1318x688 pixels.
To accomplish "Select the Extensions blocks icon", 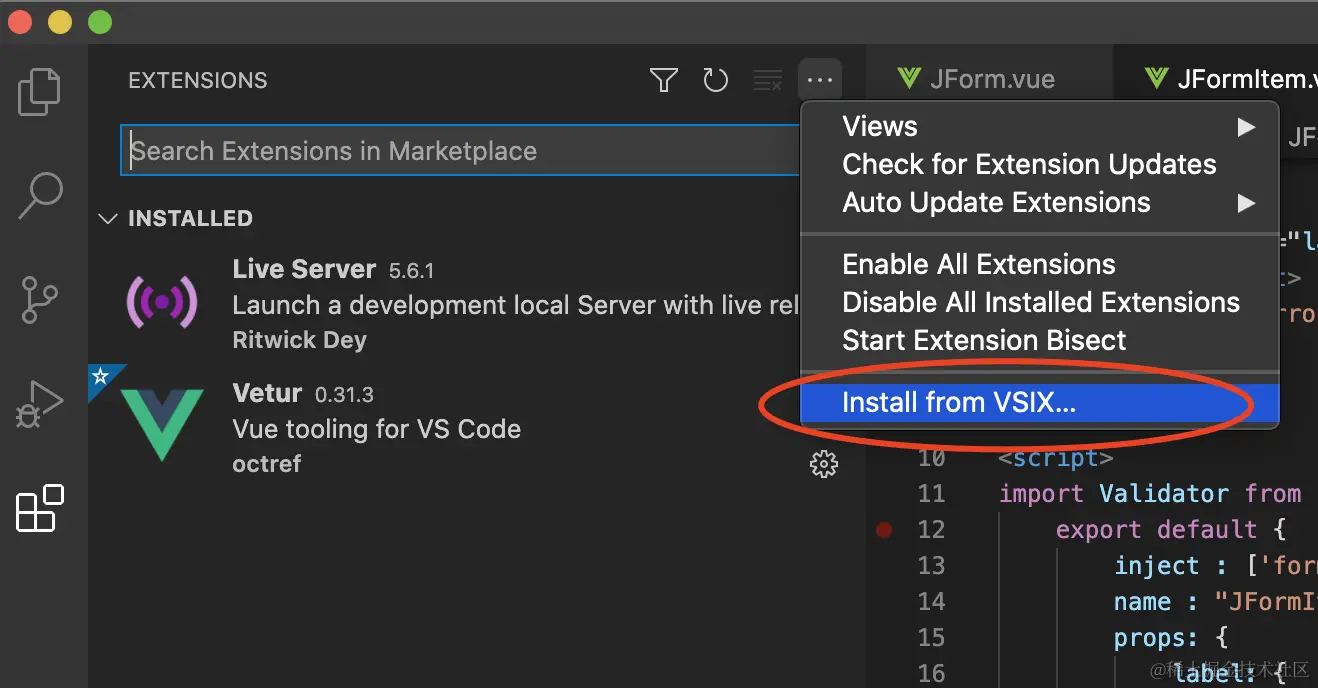I will [41, 508].
